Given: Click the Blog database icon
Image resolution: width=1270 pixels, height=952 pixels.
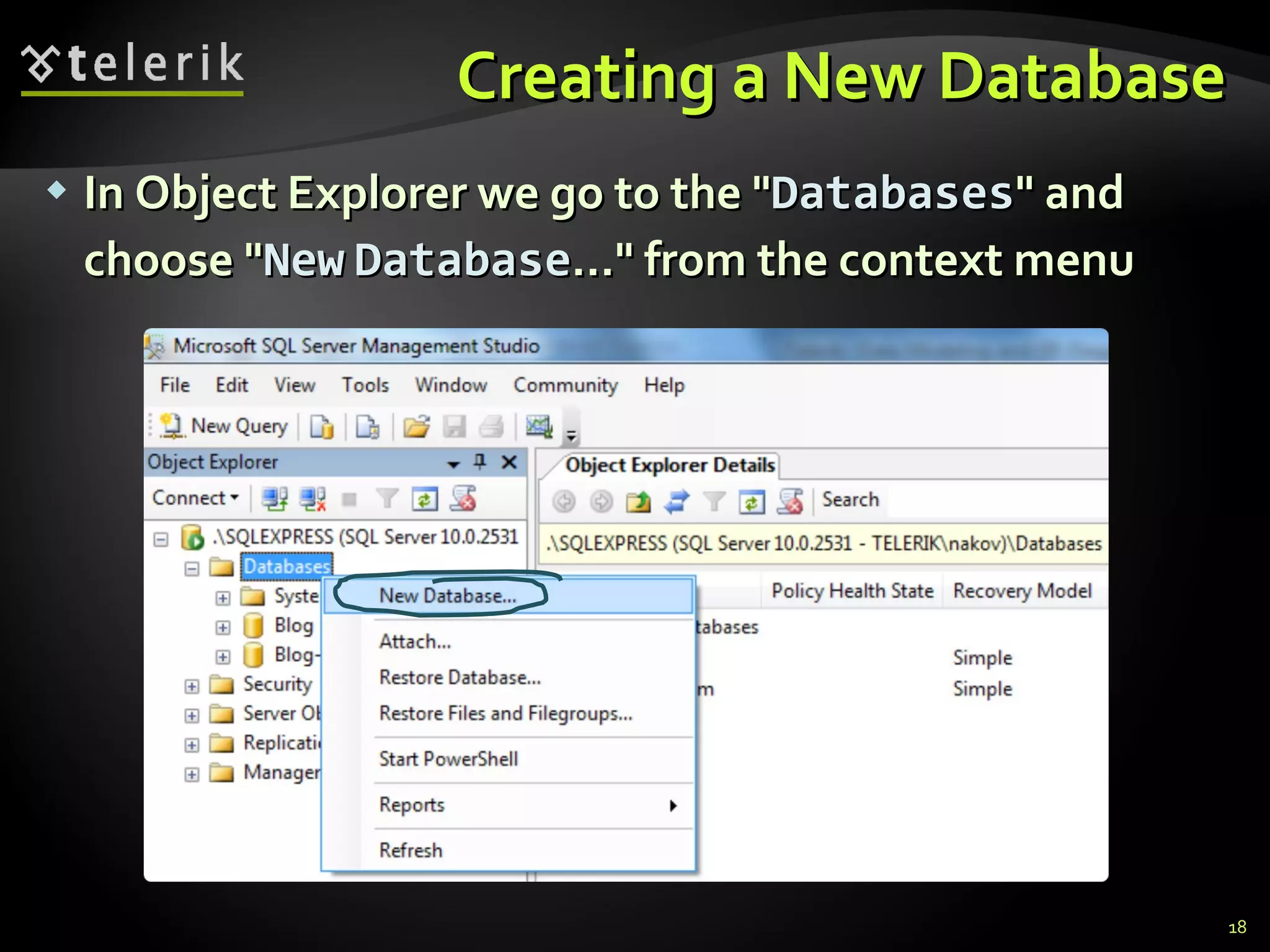Looking at the screenshot, I should 253,626.
